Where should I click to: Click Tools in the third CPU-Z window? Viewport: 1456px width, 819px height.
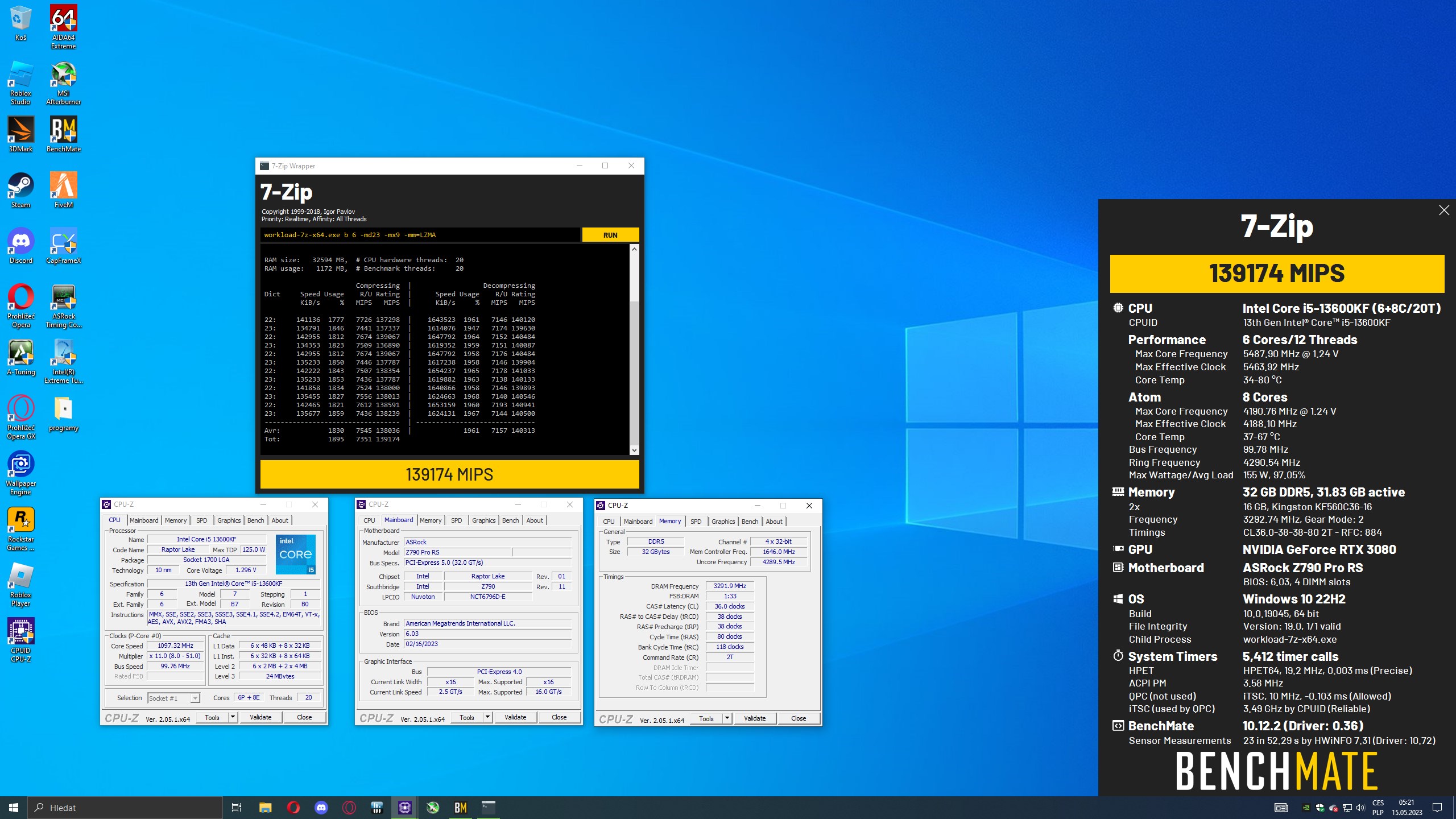pyautogui.click(x=706, y=719)
